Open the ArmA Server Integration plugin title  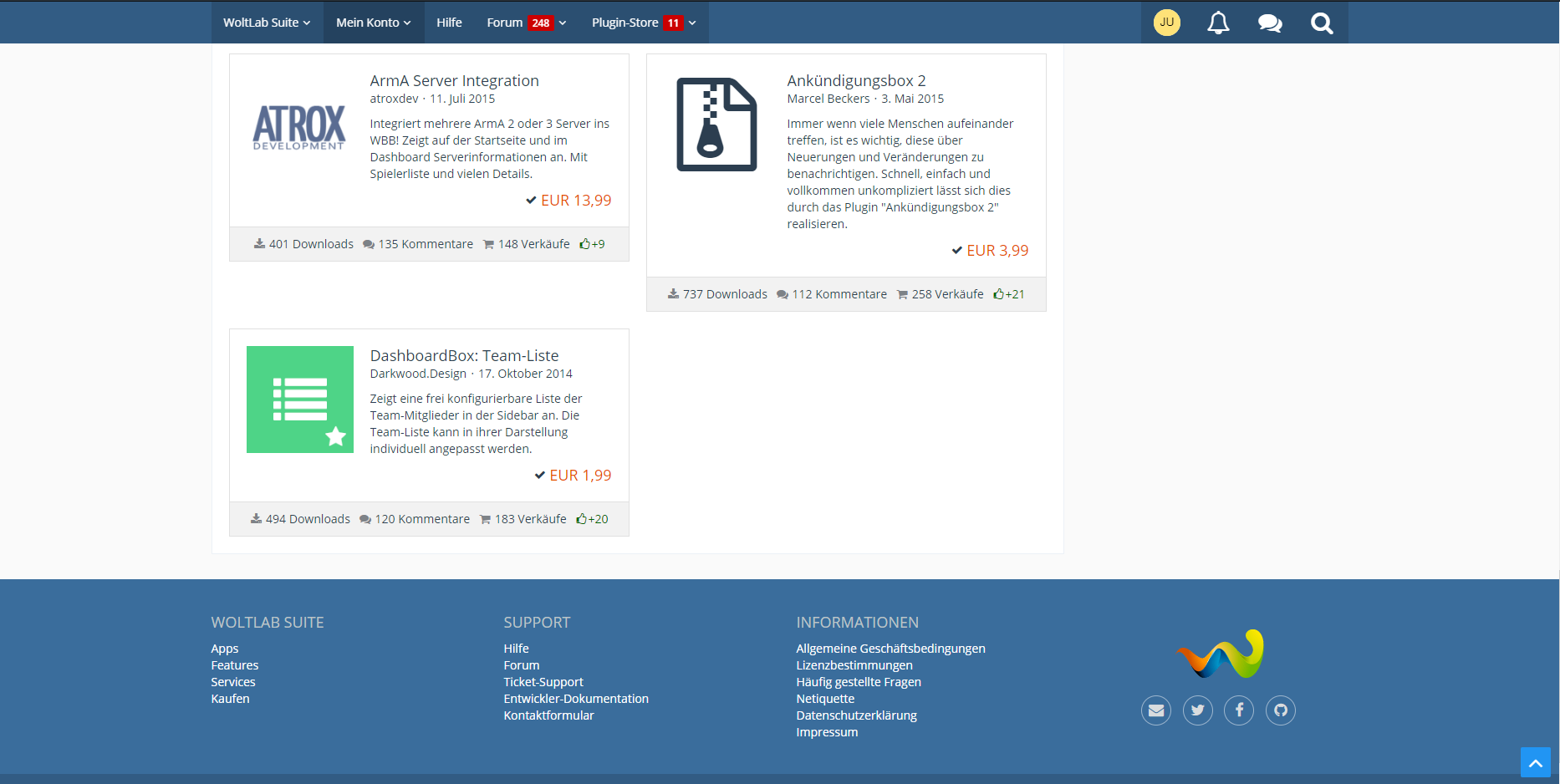(454, 81)
